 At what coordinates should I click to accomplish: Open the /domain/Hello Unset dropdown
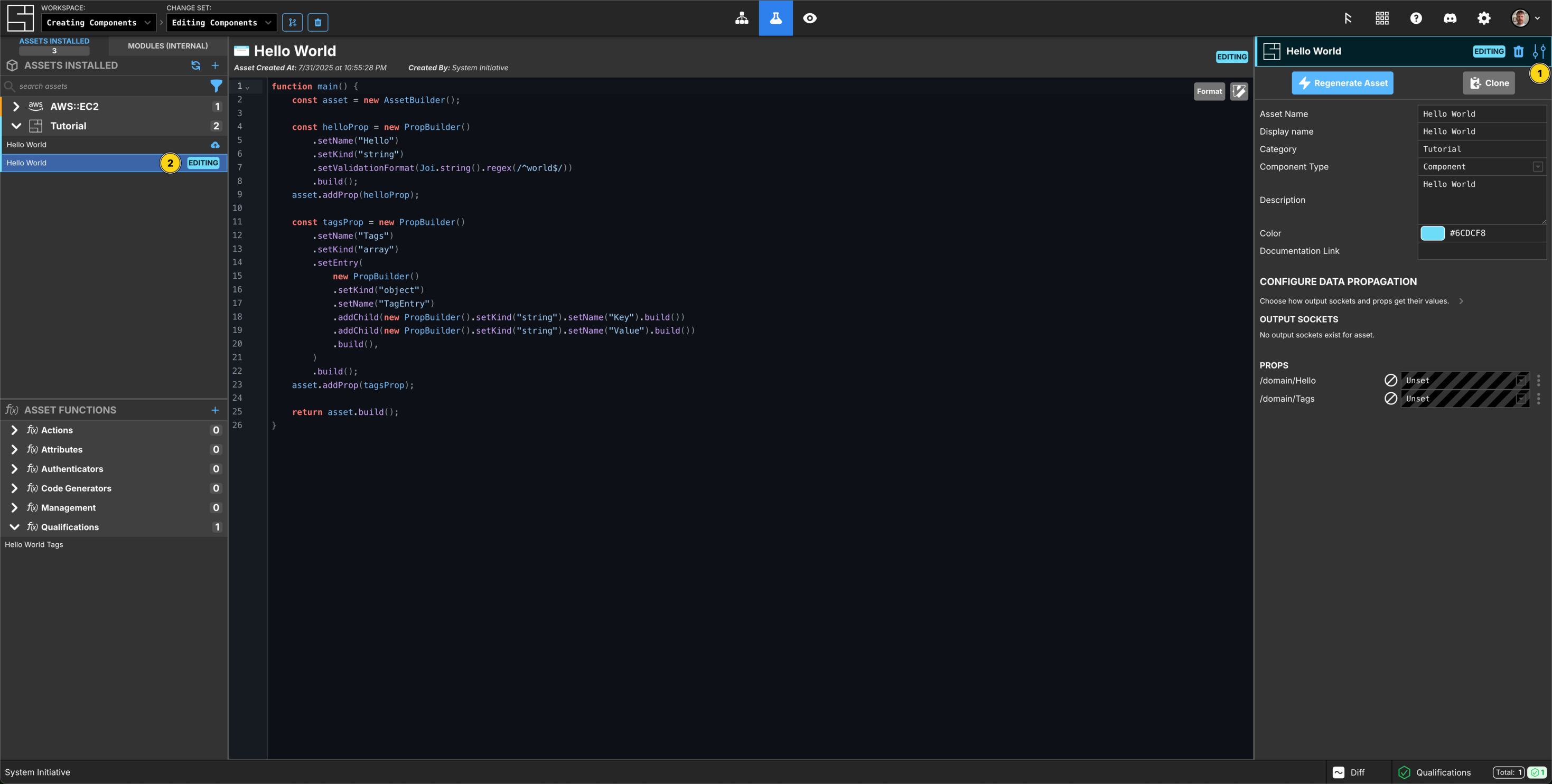pyautogui.click(x=1465, y=381)
